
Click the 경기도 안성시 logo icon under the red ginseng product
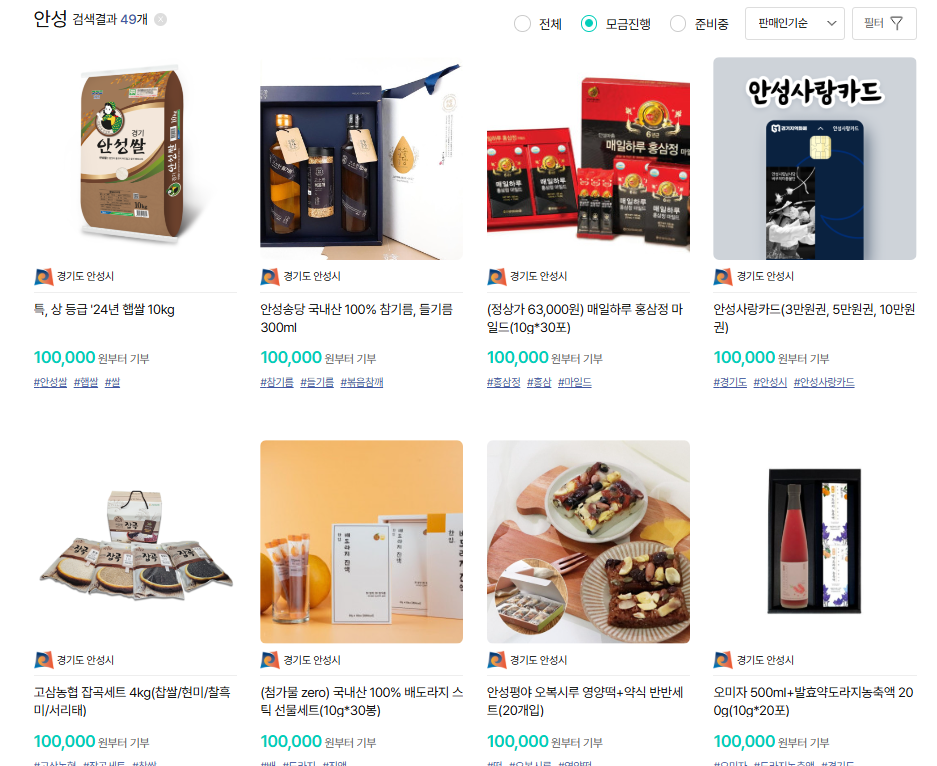497,277
